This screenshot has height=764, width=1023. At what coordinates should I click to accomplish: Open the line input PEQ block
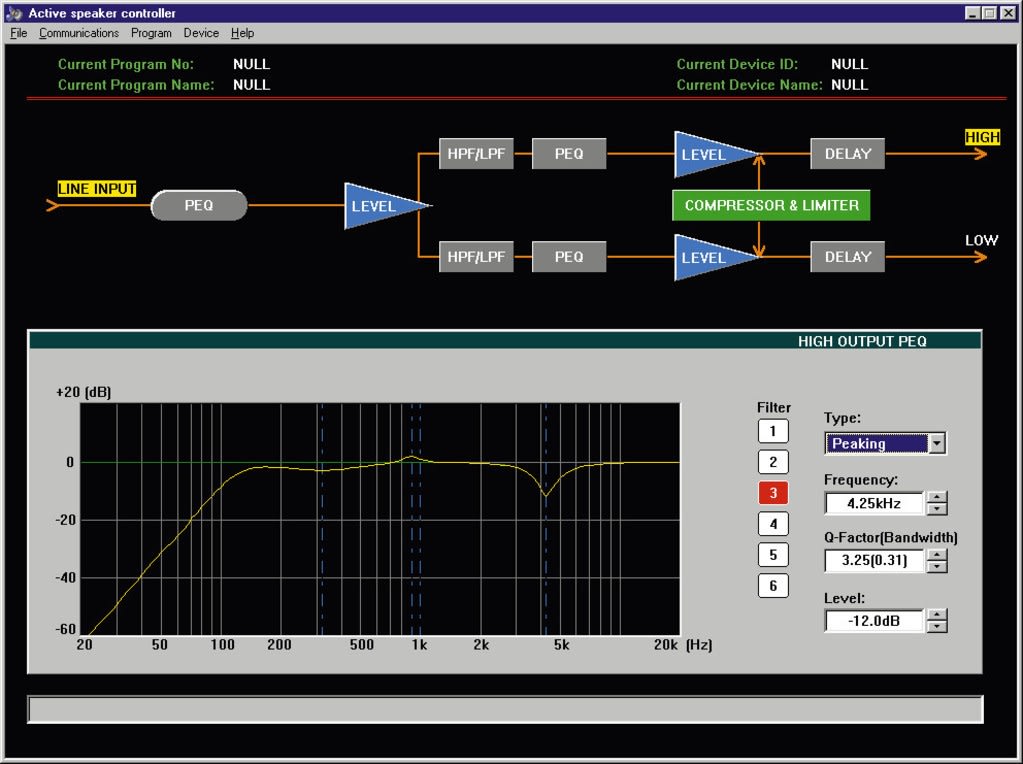click(x=198, y=206)
